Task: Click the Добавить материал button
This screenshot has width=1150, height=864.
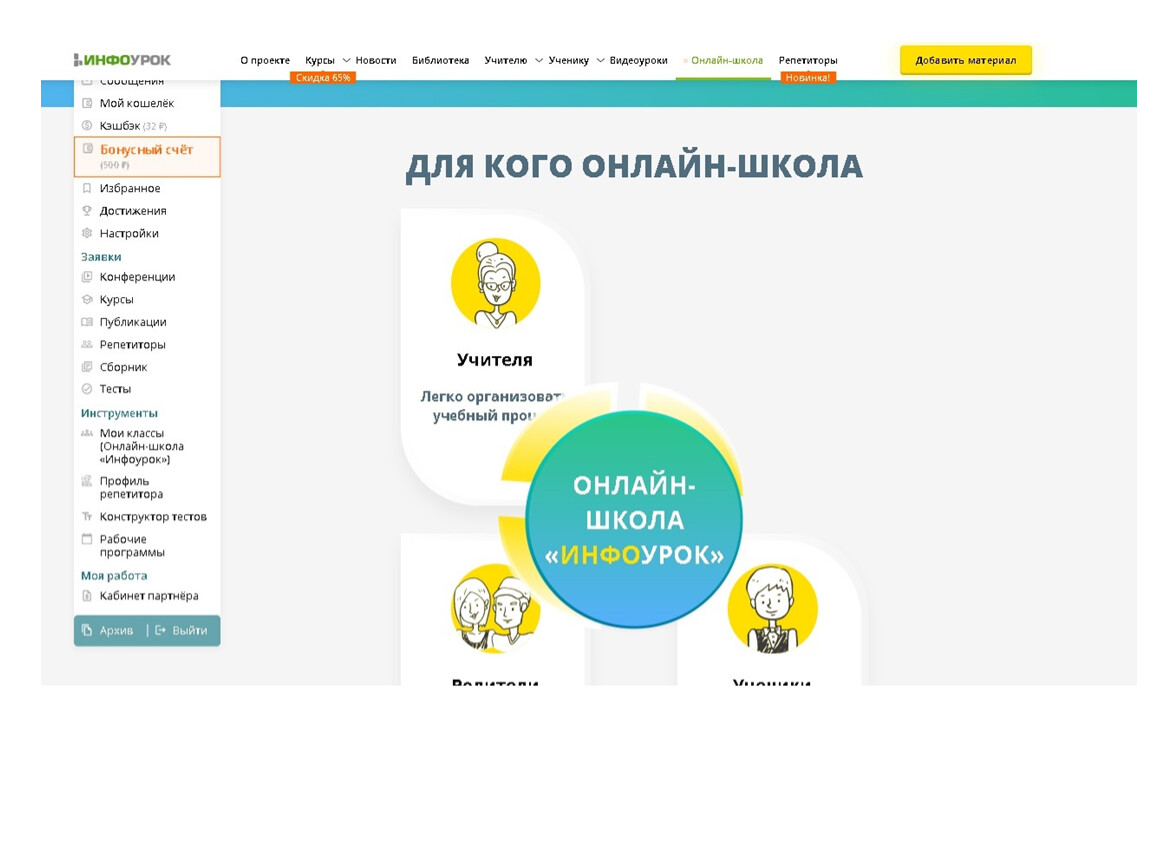Action: pyautogui.click(x=966, y=60)
